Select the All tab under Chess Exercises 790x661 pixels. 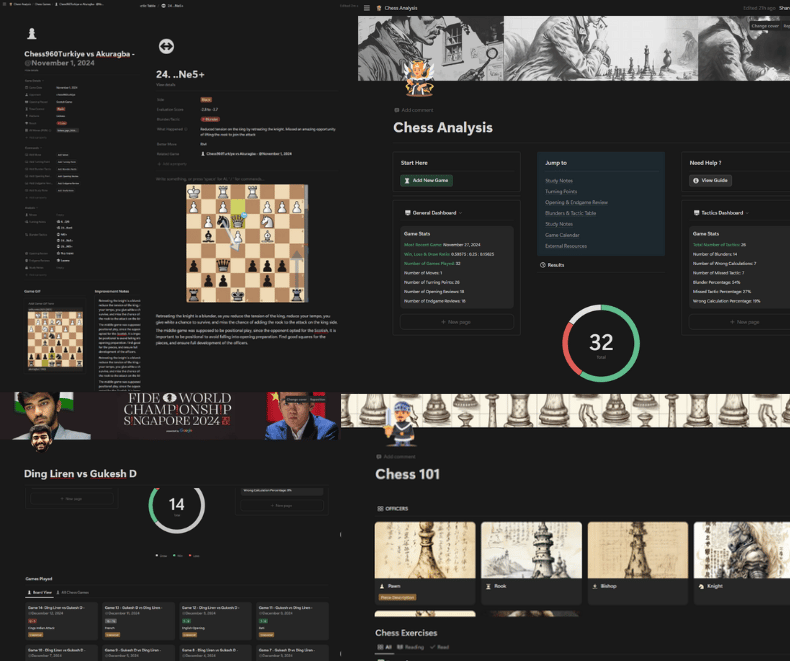click(384, 647)
